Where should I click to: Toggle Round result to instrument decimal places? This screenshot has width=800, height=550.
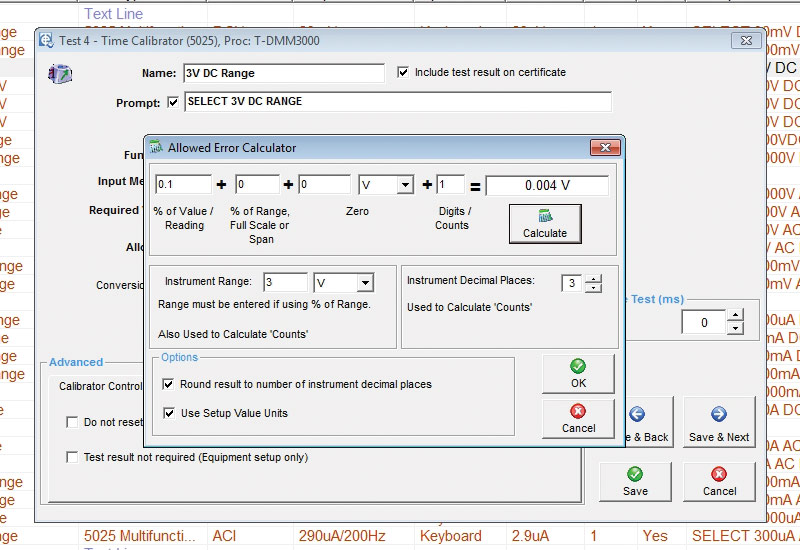[168, 384]
